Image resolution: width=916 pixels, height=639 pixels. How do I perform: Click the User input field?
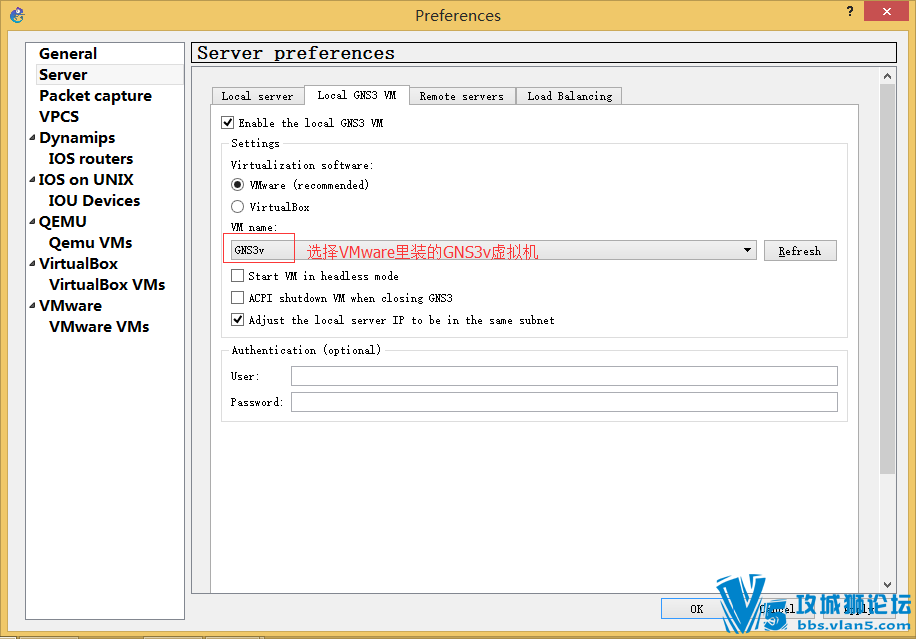[564, 376]
